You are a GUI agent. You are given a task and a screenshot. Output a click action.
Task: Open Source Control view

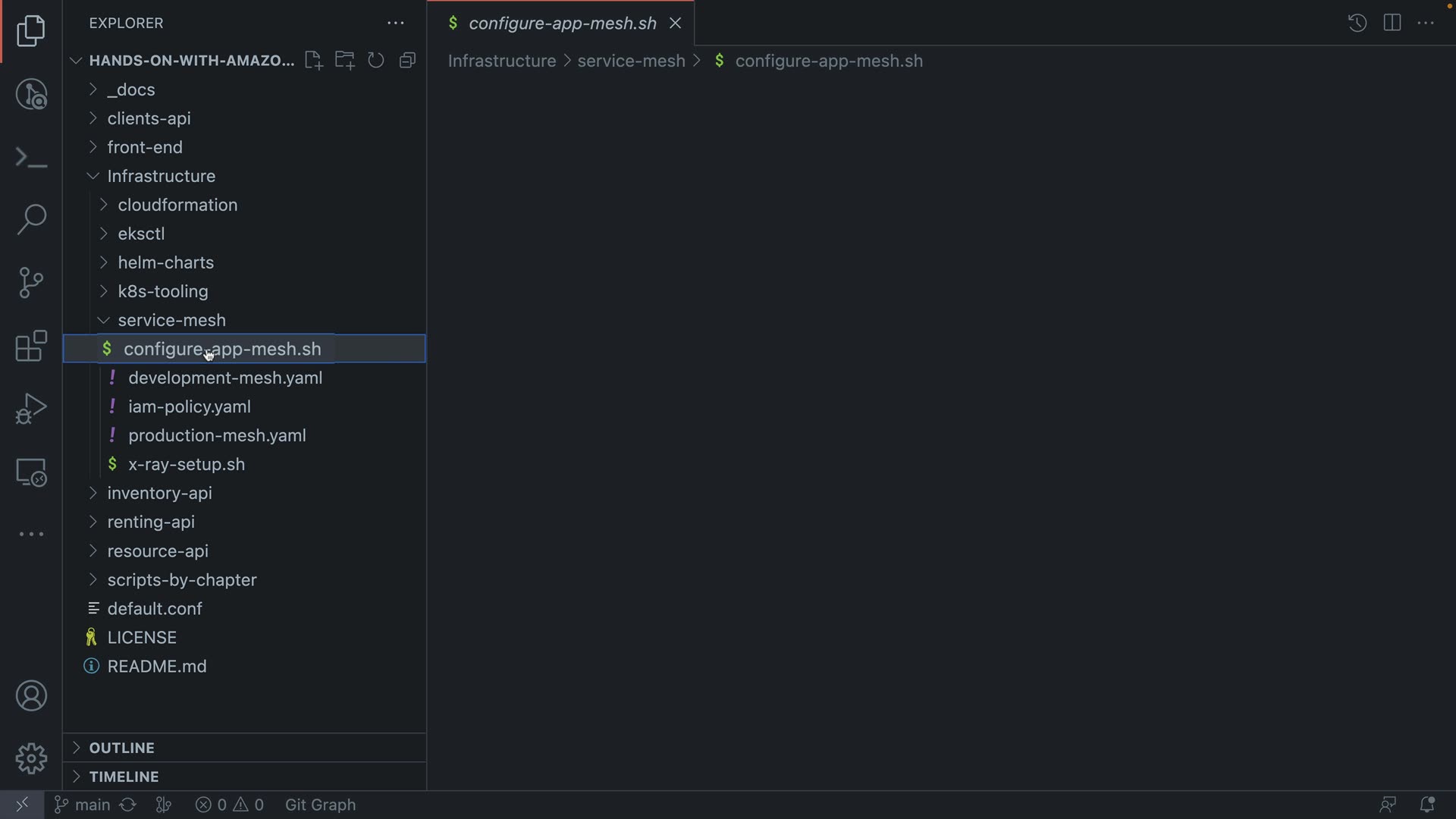pos(31,283)
